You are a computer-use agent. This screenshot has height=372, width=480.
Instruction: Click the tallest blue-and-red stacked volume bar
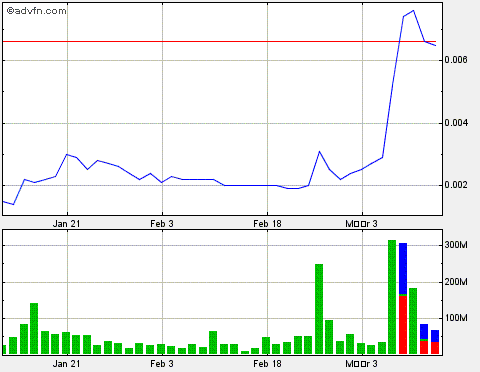click(x=403, y=298)
